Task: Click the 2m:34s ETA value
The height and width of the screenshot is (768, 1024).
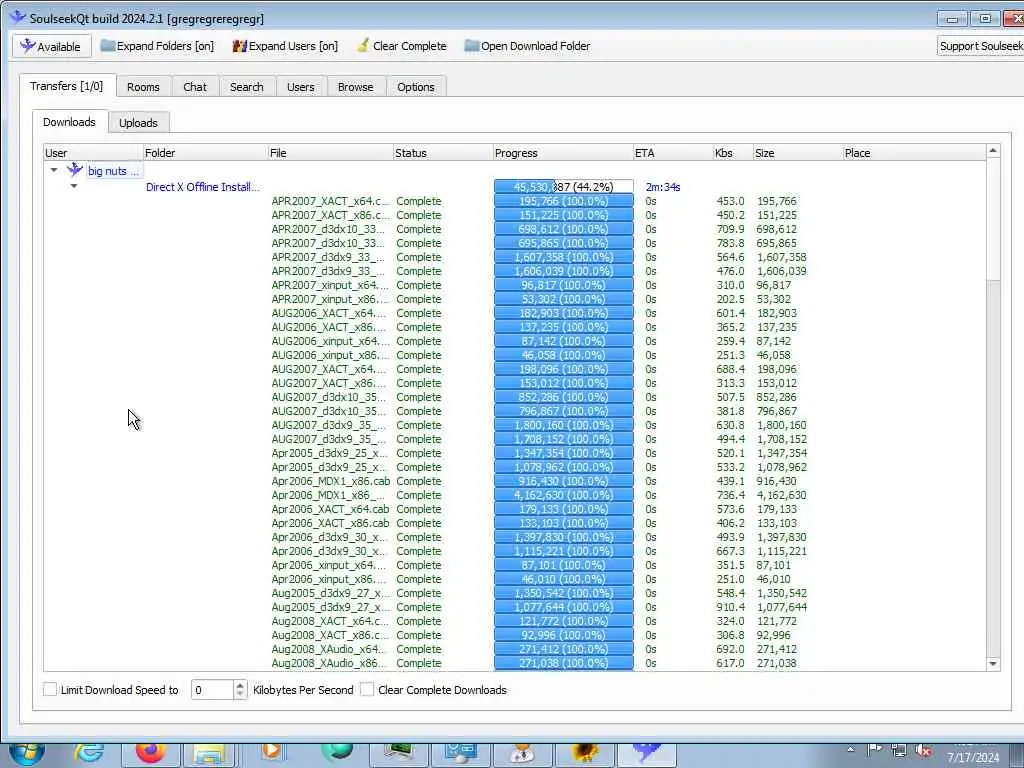Action: coord(663,187)
